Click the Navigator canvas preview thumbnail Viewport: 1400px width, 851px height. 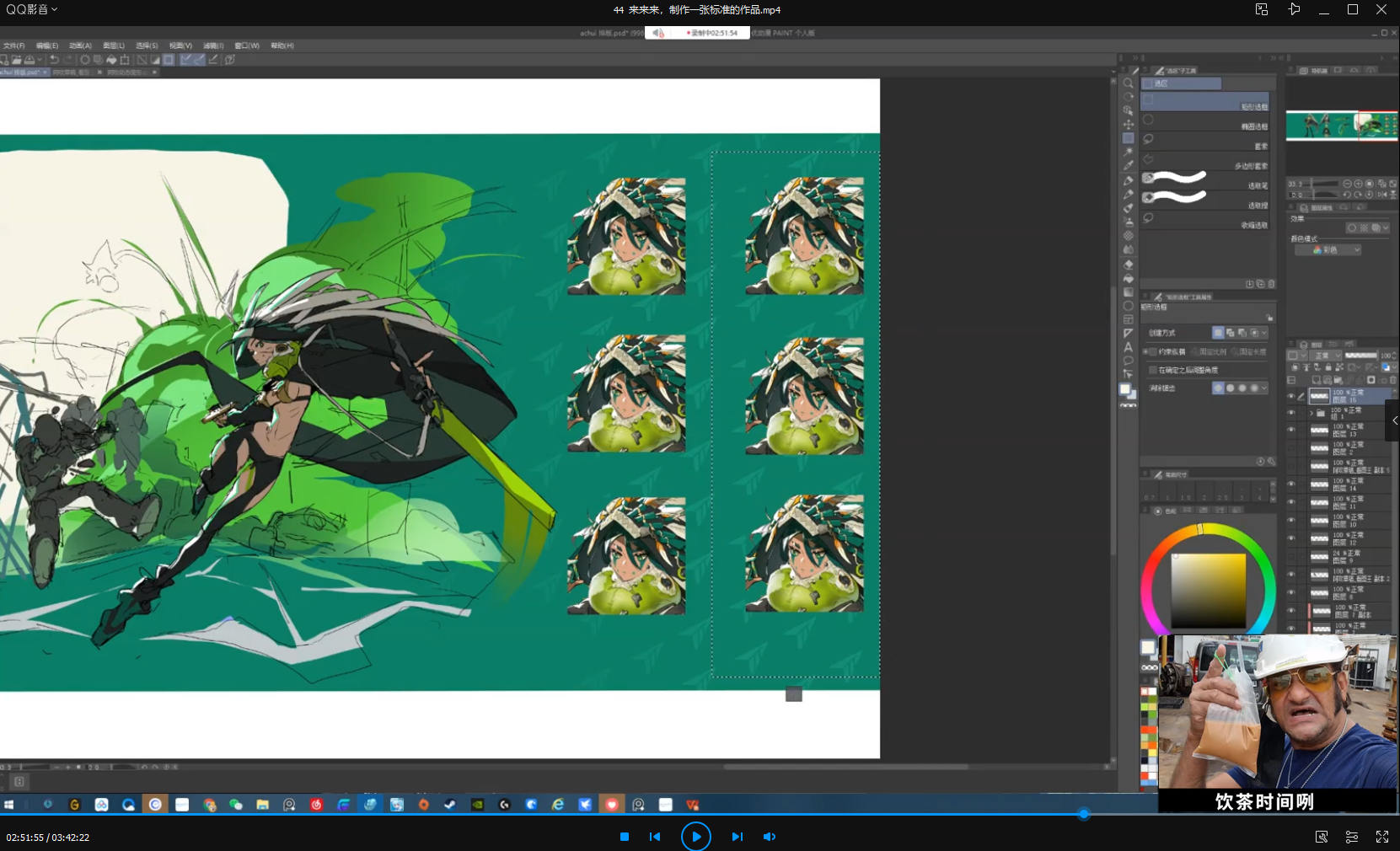[1341, 126]
